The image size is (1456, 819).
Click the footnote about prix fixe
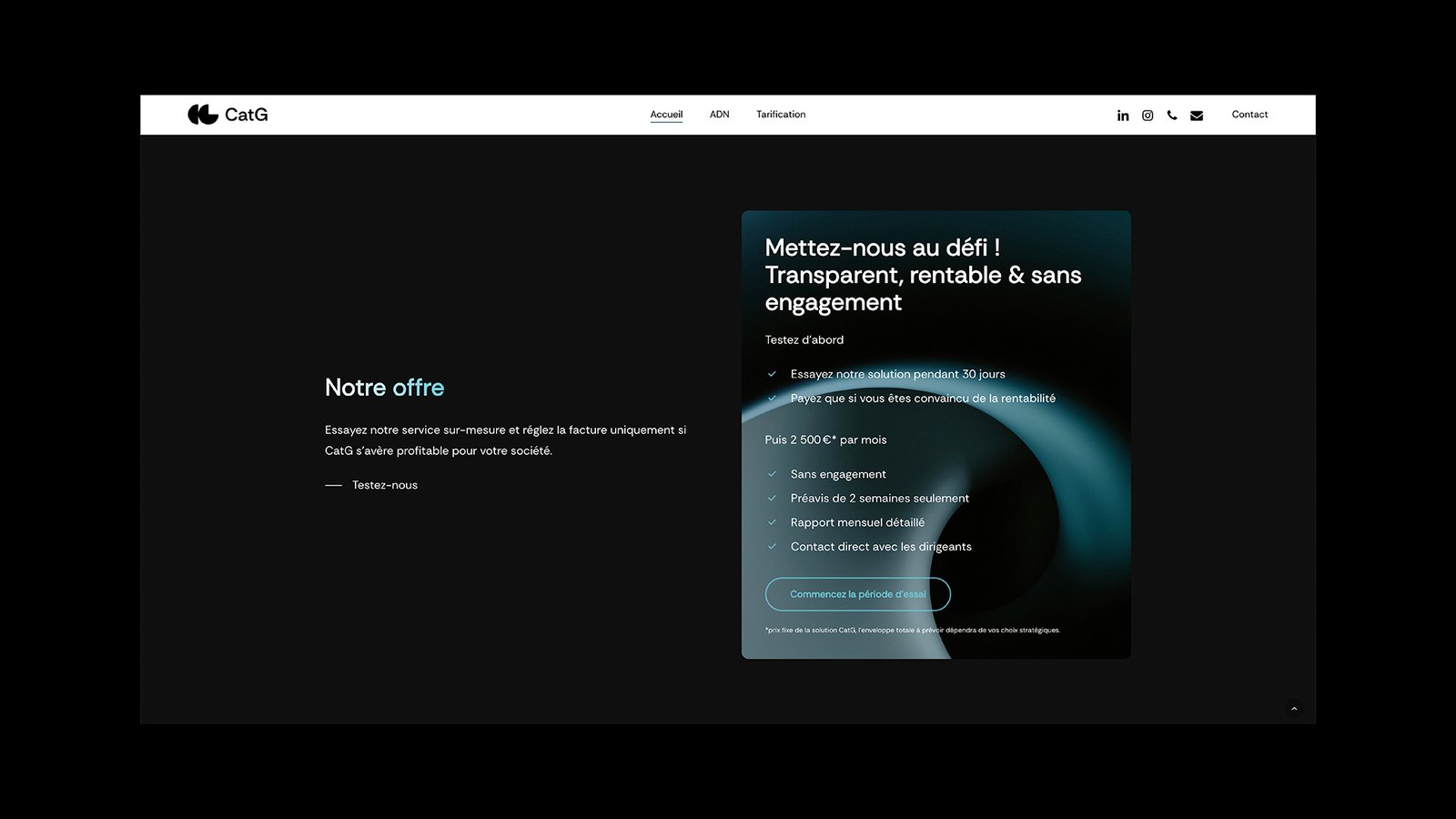click(x=912, y=630)
